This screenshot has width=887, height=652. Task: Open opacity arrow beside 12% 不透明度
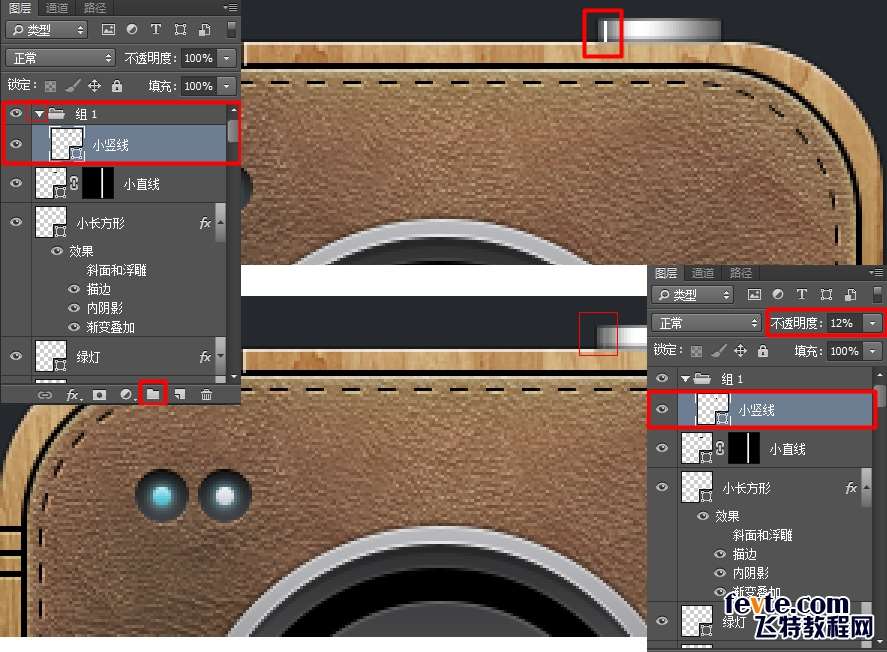click(873, 323)
